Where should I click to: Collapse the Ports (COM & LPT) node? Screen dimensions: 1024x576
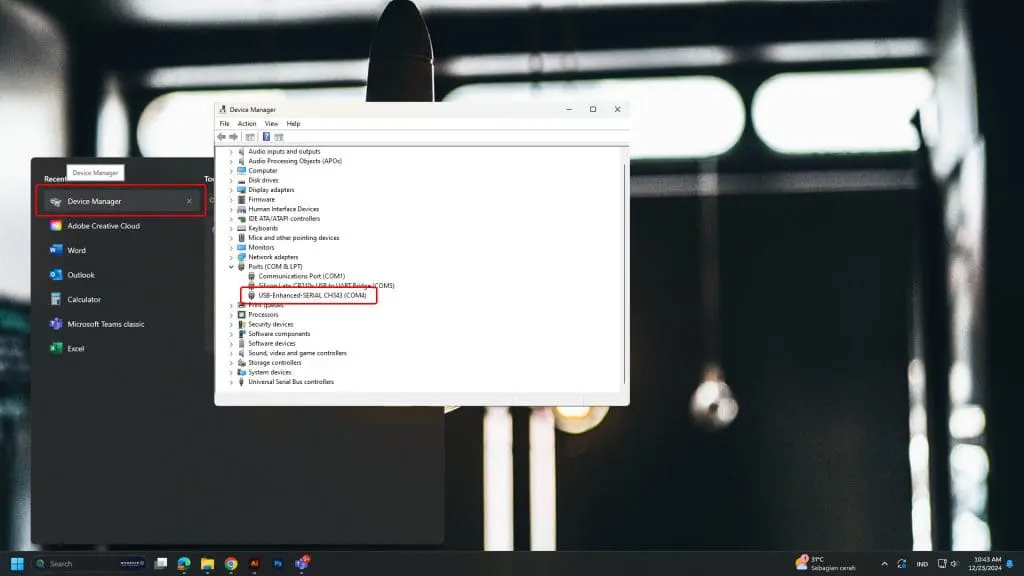click(x=231, y=267)
